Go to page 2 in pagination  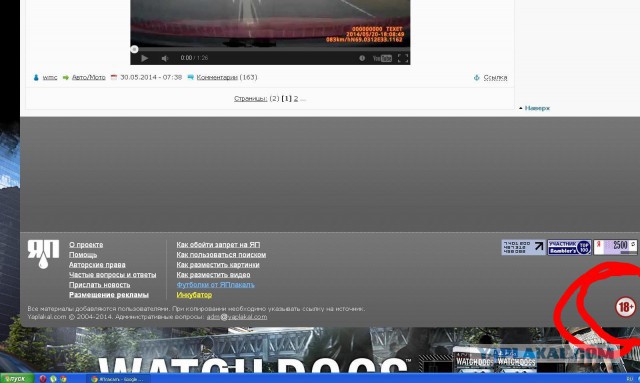tap(296, 98)
